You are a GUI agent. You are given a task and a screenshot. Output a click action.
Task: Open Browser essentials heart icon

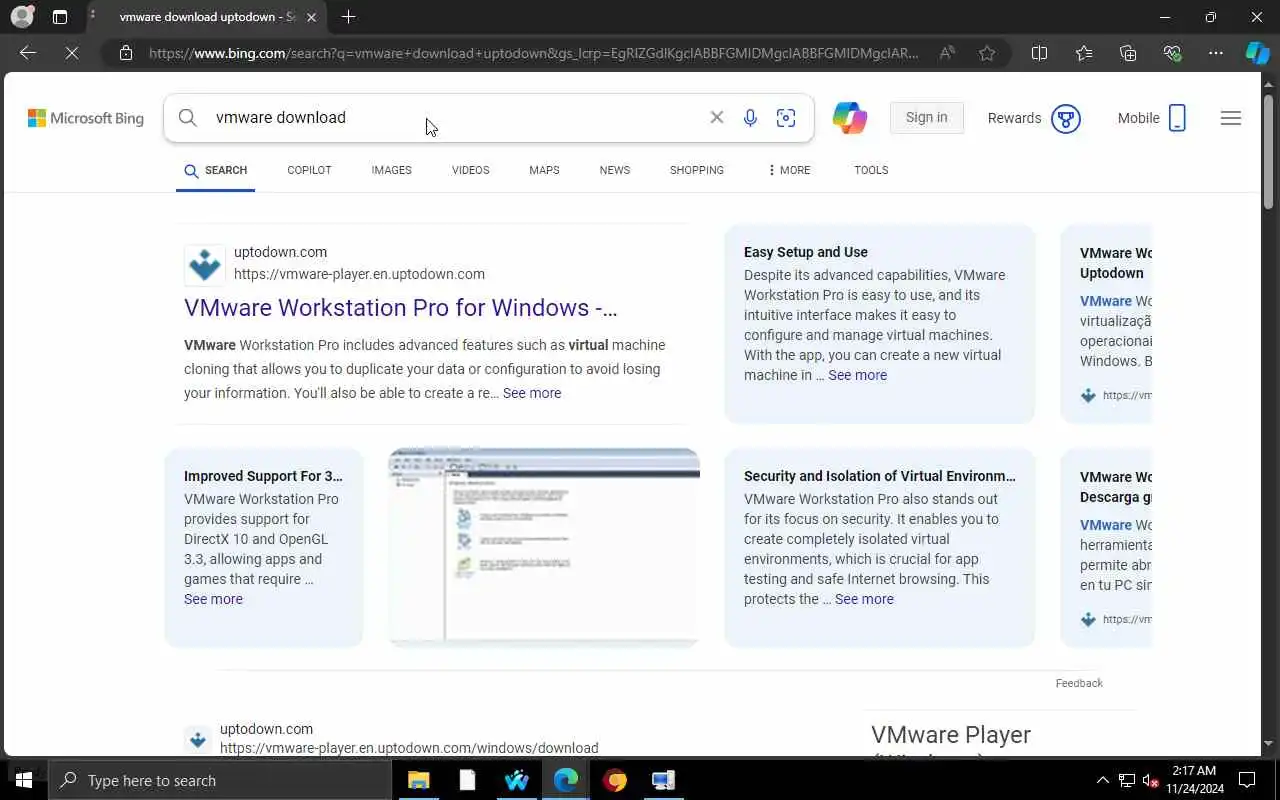[1172, 53]
